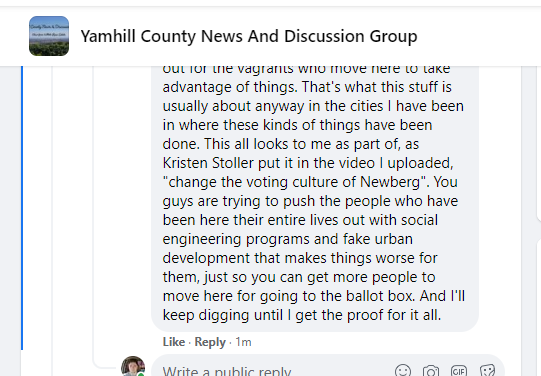
Task: Open the sticker picker icon
Action: coord(487,371)
